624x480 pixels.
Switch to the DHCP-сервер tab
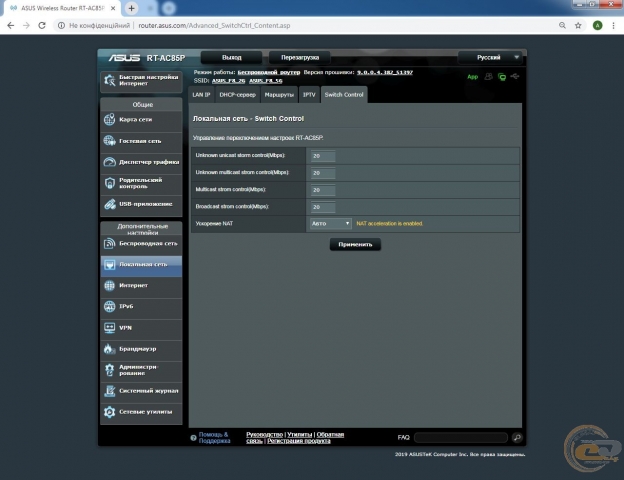click(237, 94)
